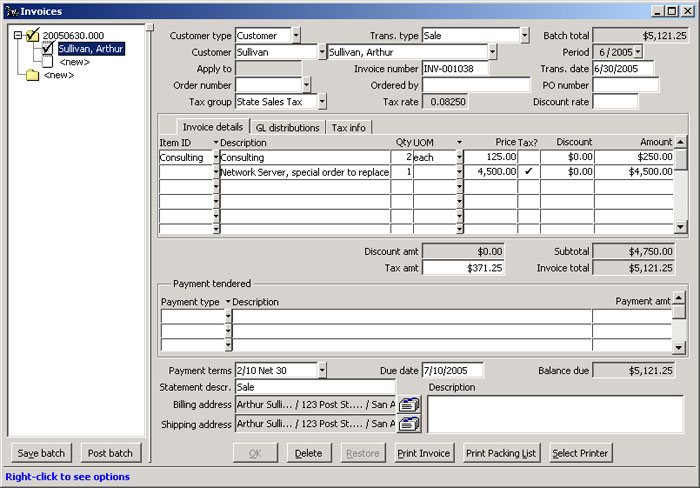Collapse the 20050630.000 batch tree node
Screen dimensions: 700x488
(17, 35)
